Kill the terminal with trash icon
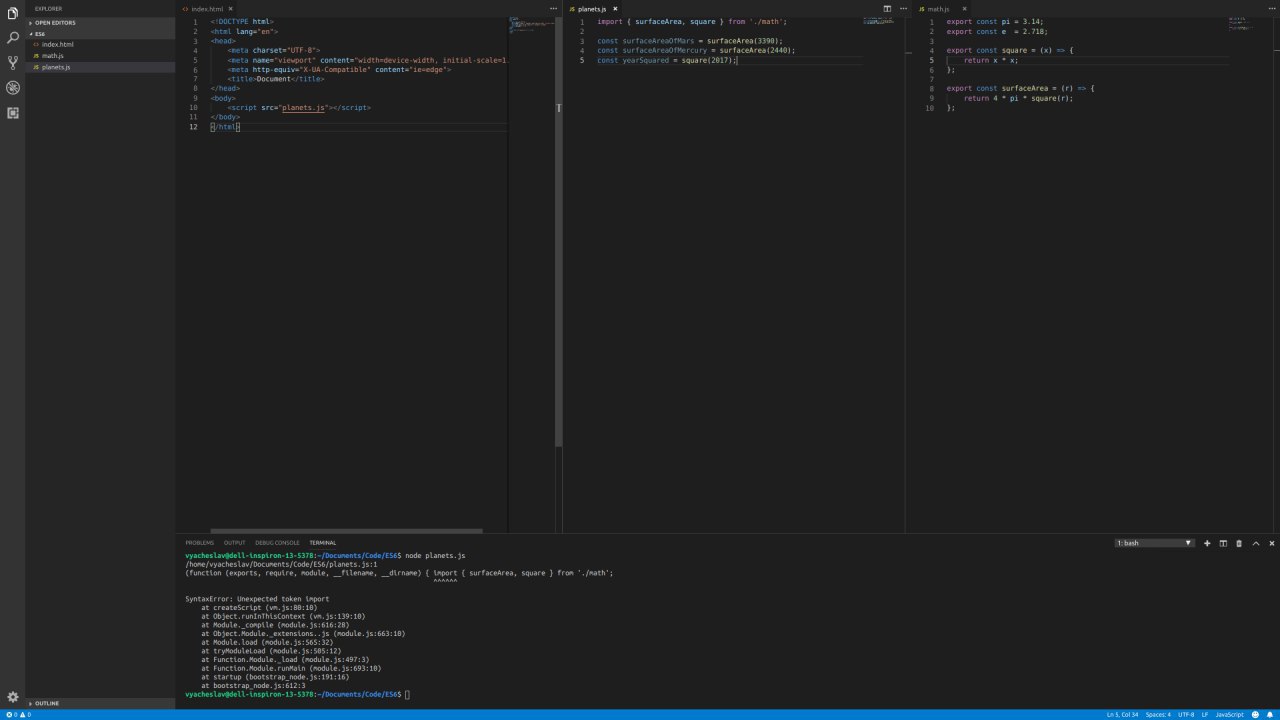This screenshot has height=720, width=1280. coord(1239,543)
